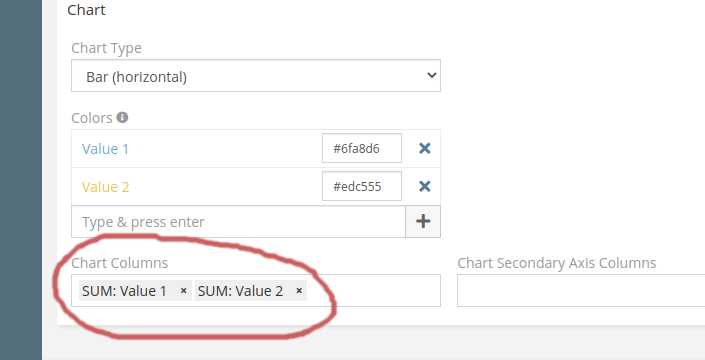
Task: Remove SUM: Value 2 from Chart Columns
Action: 299,291
